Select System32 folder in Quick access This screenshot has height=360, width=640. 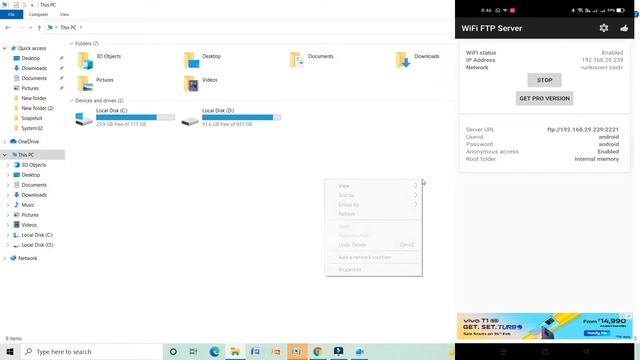[32, 128]
